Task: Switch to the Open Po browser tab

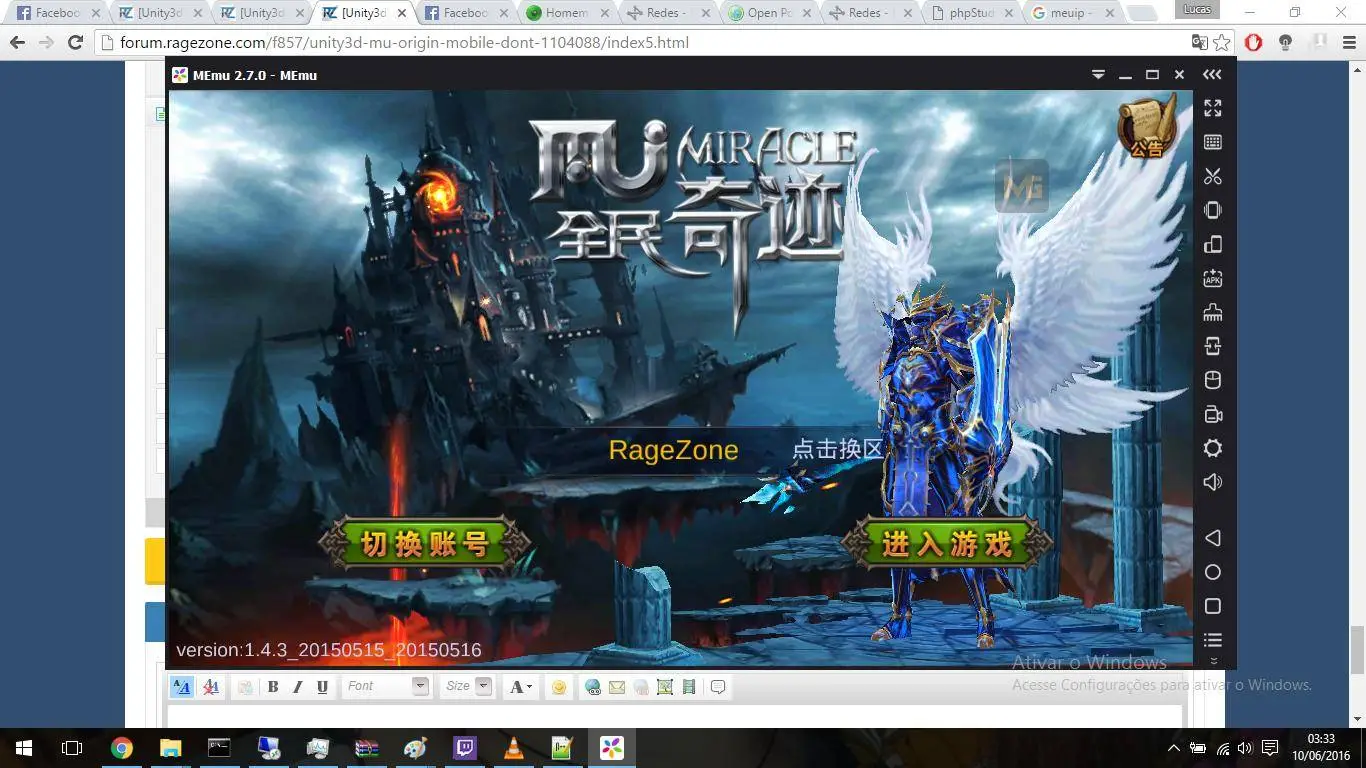Action: click(x=768, y=13)
